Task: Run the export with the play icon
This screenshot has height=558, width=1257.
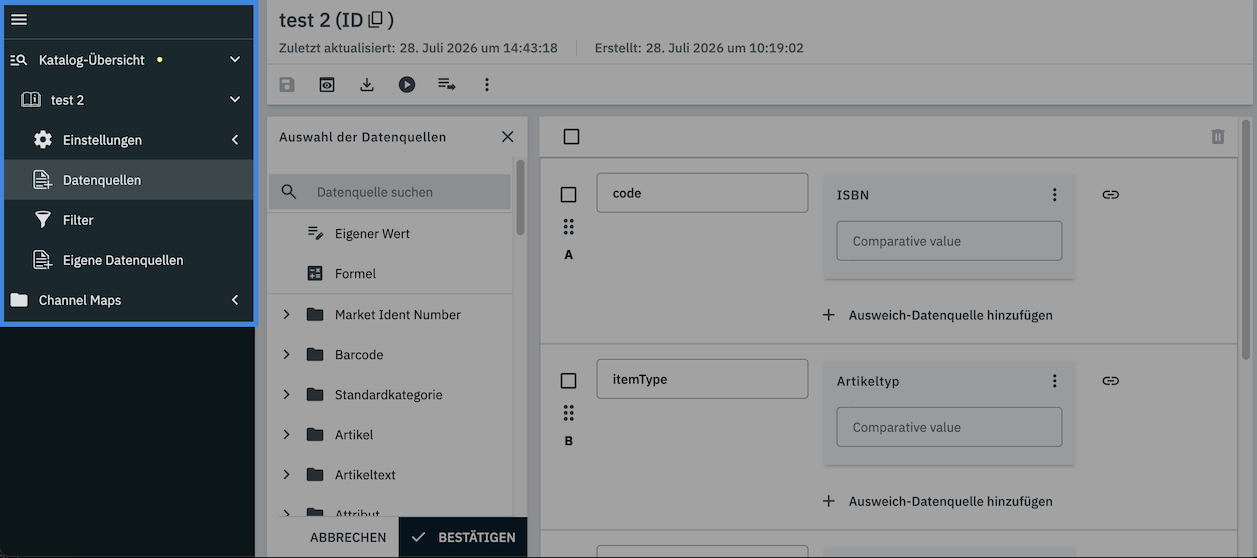Action: (x=407, y=85)
